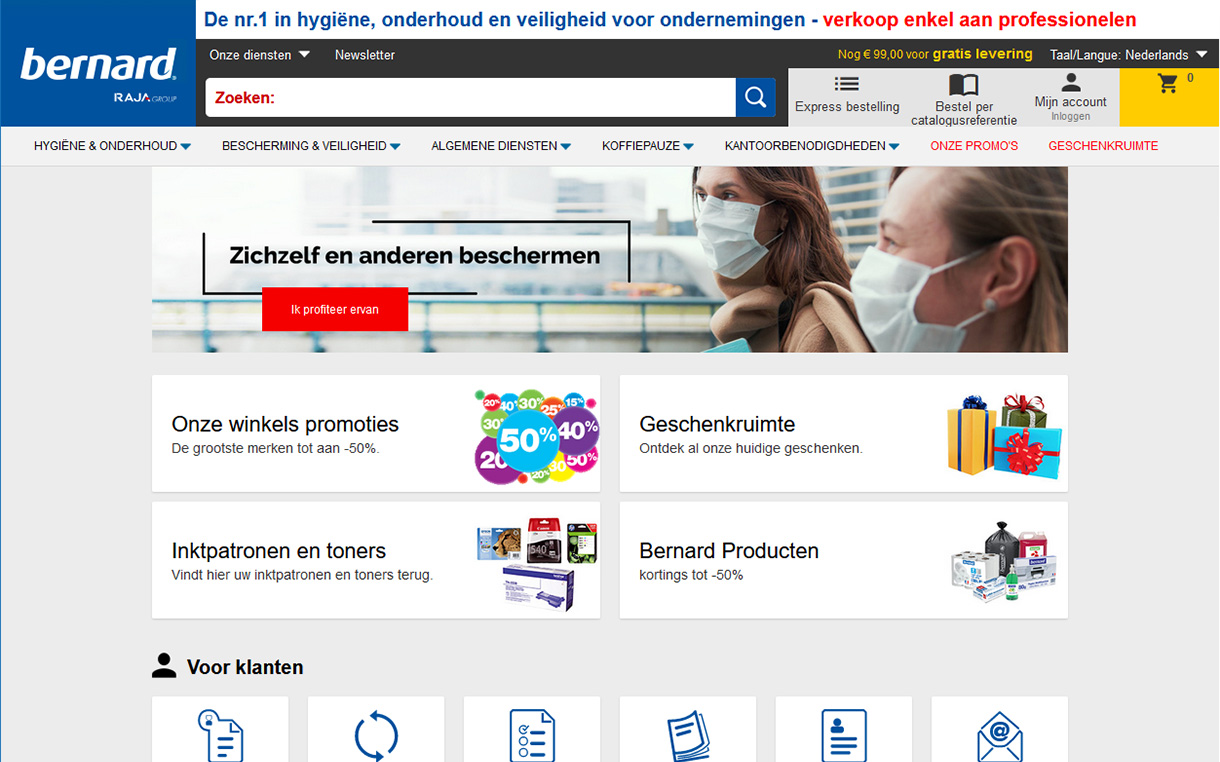Click the document with padlock icon
The image size is (1220, 762).
pyautogui.click(x=220, y=735)
